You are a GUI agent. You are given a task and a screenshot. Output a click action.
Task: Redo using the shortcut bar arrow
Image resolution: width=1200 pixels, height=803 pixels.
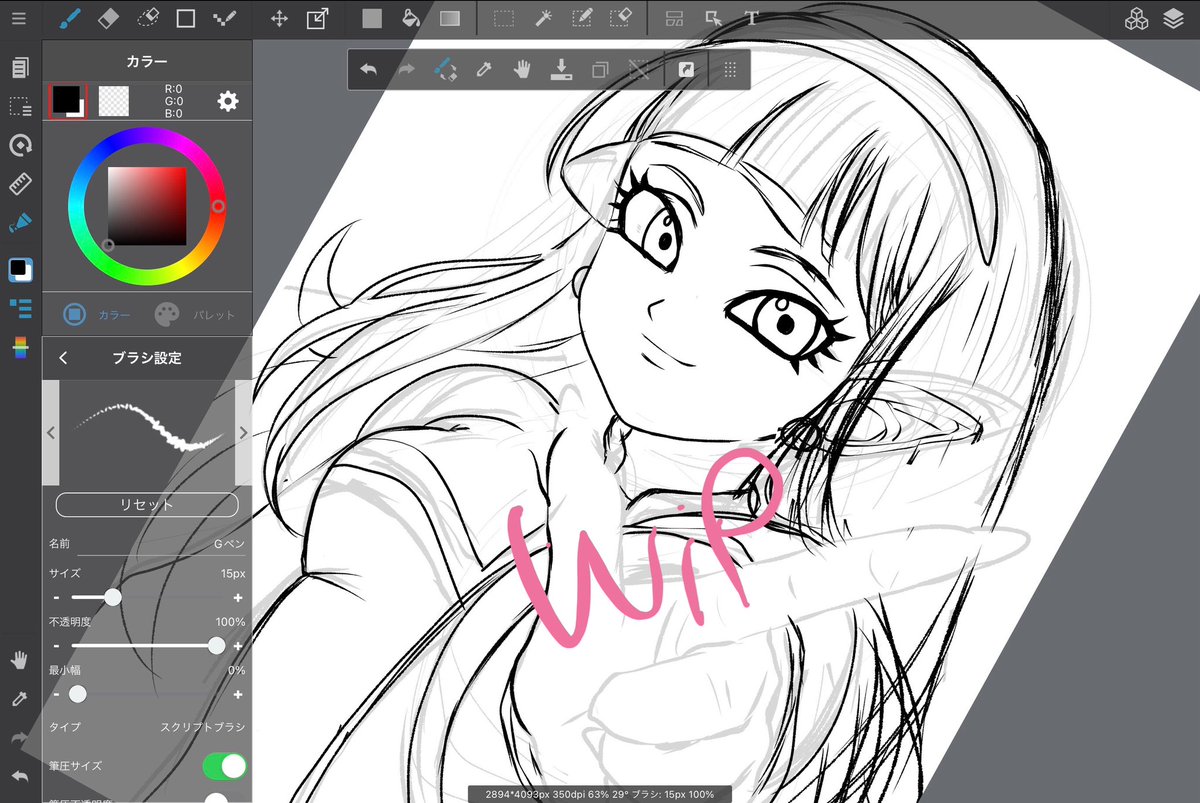coord(406,70)
